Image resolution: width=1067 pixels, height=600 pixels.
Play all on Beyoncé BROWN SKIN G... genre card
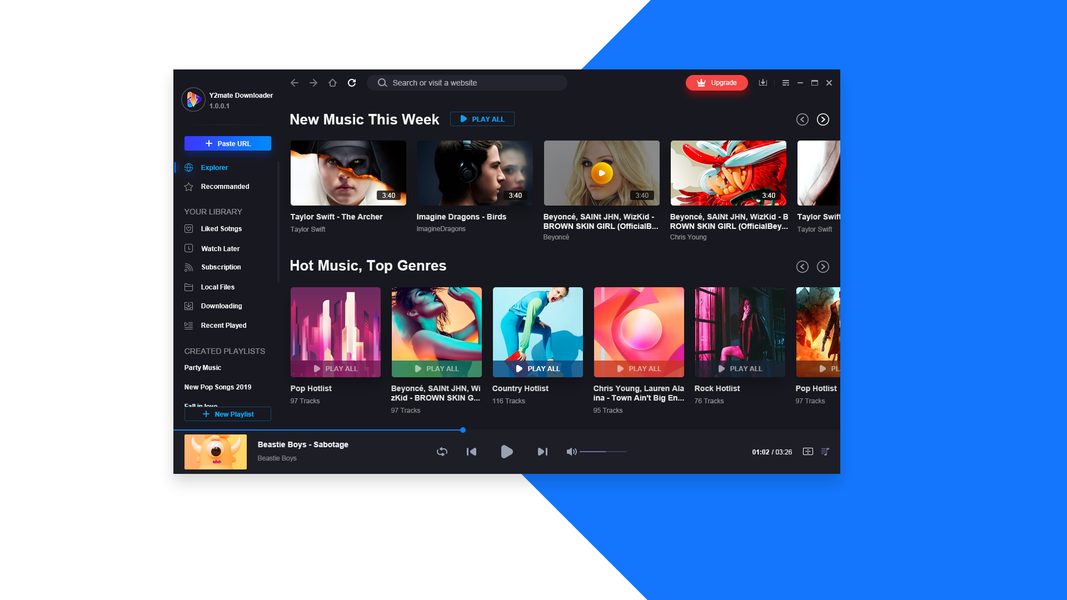436,369
